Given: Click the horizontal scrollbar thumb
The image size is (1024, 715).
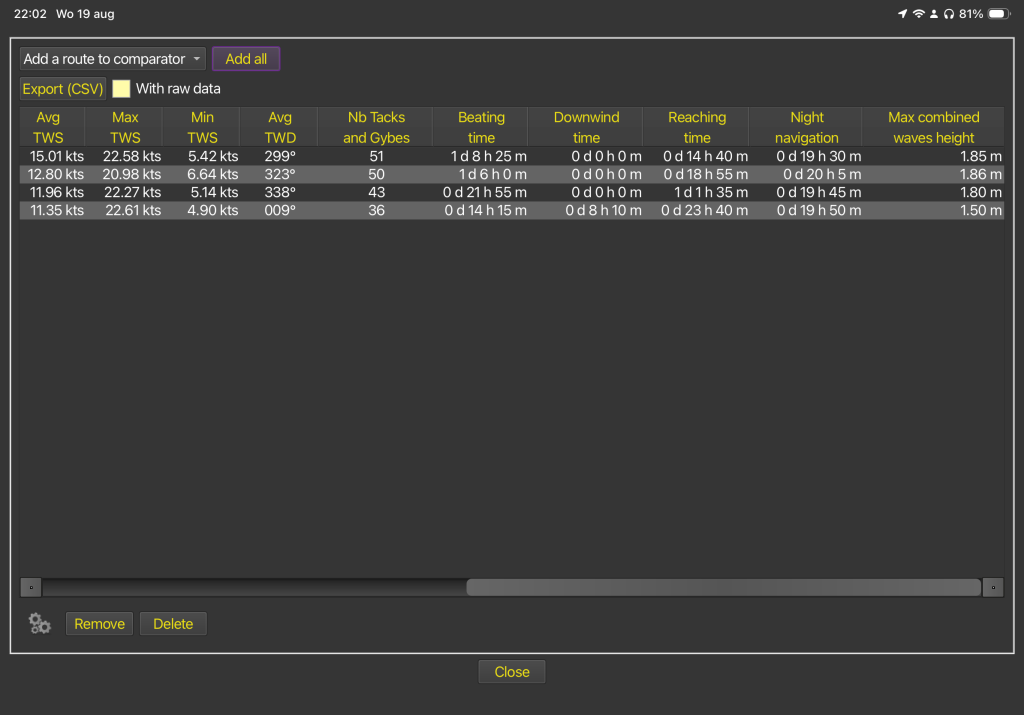Looking at the screenshot, I should point(724,587).
